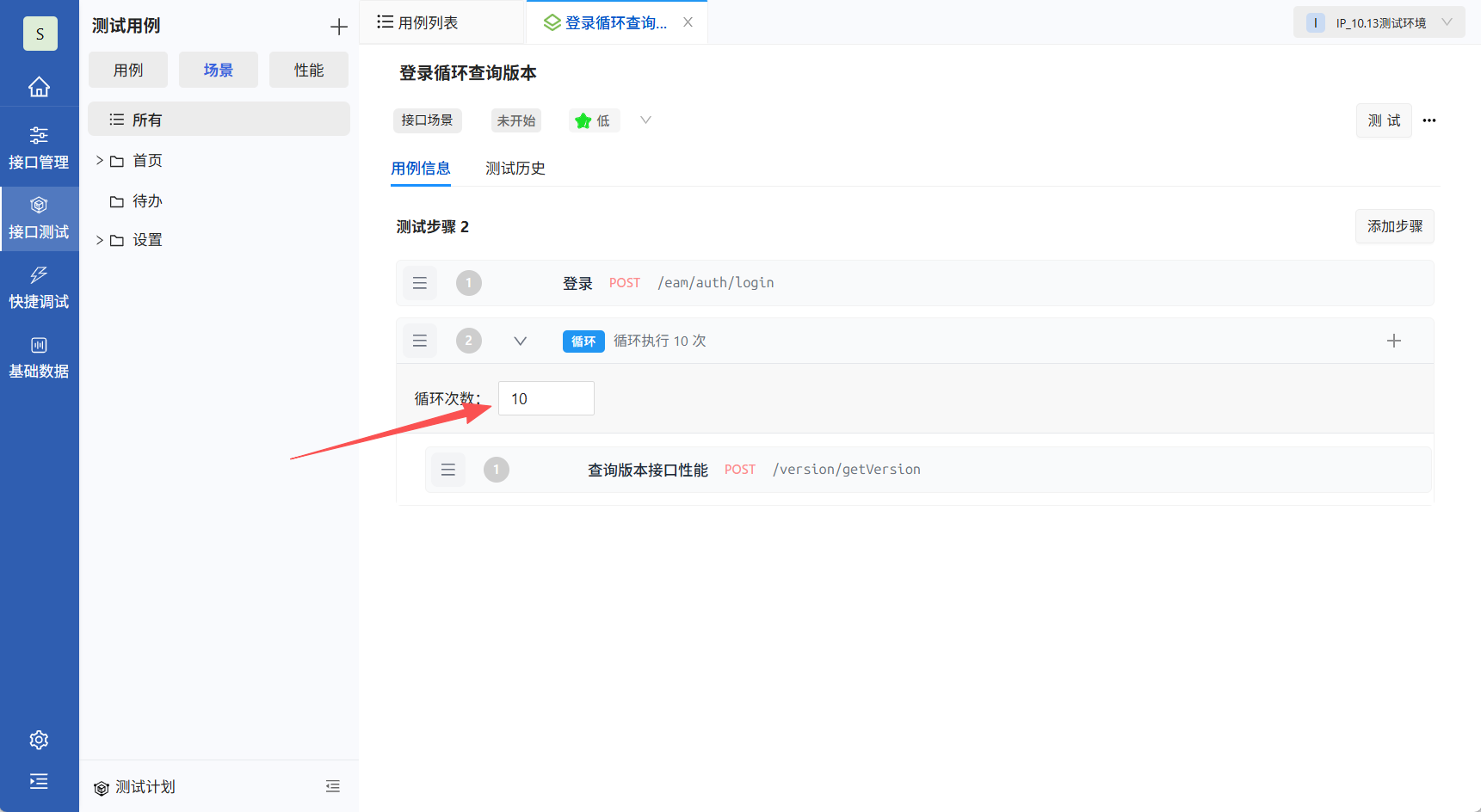
Task: Switch to the 测试历史 tab
Action: 515,169
